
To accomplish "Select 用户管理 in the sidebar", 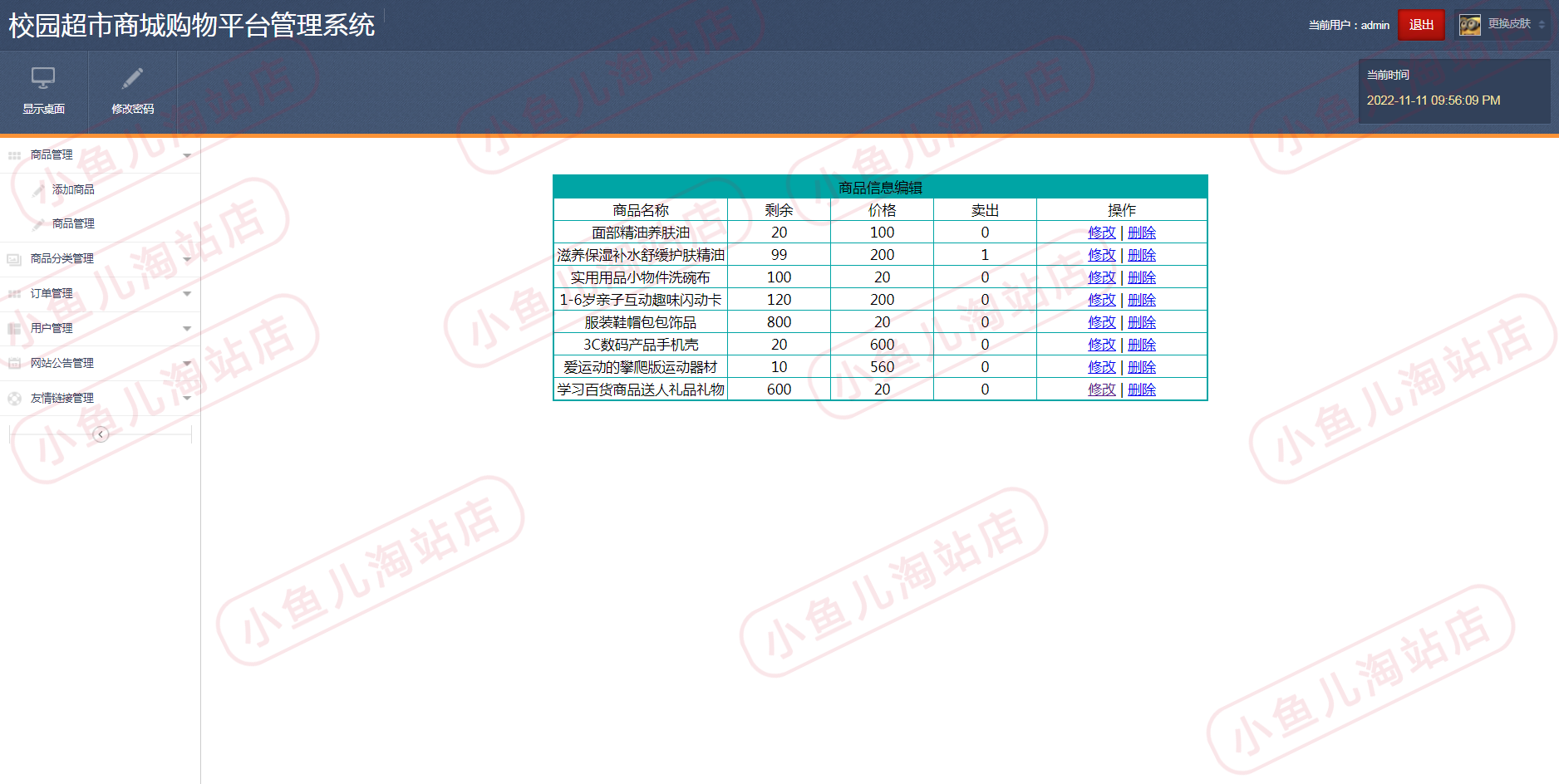I will tap(52, 328).
